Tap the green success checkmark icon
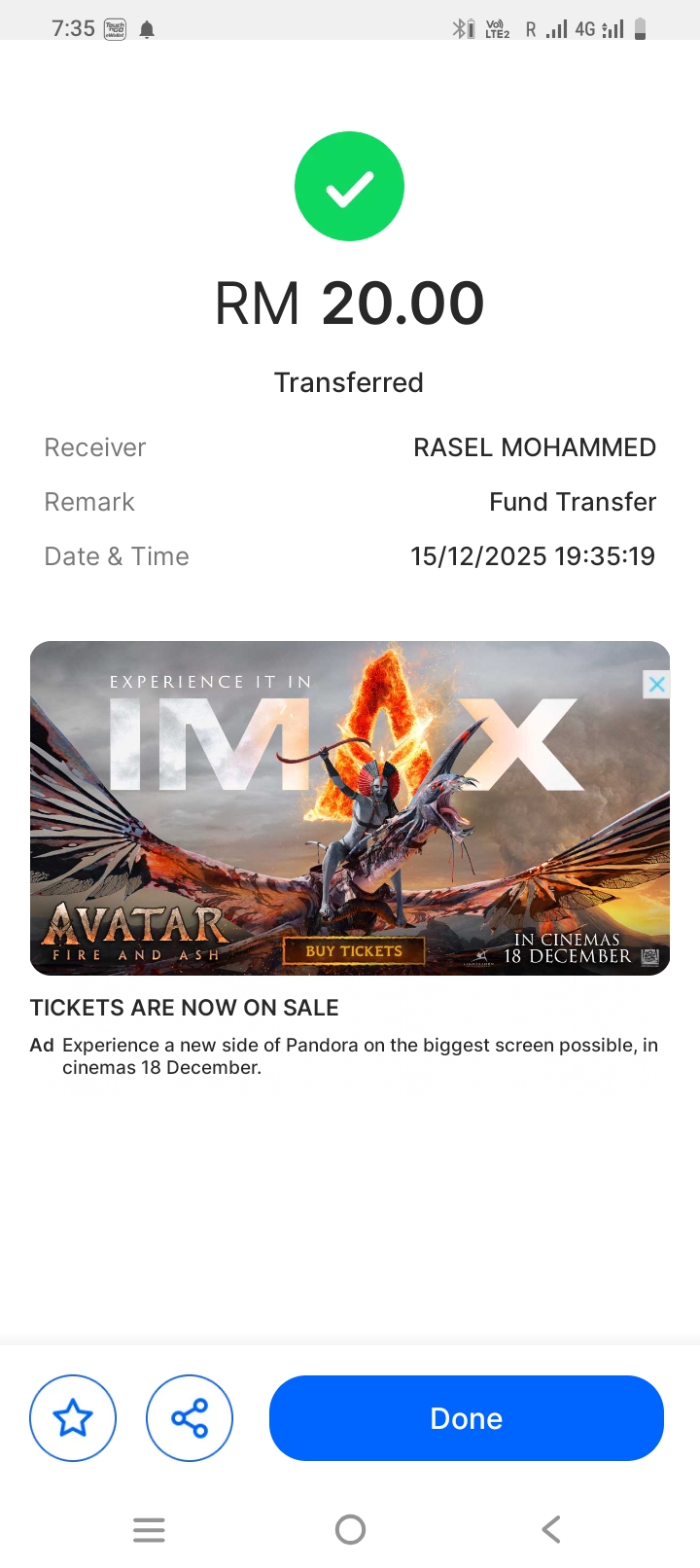Screen dimensions: 700x1568 (x=349, y=186)
